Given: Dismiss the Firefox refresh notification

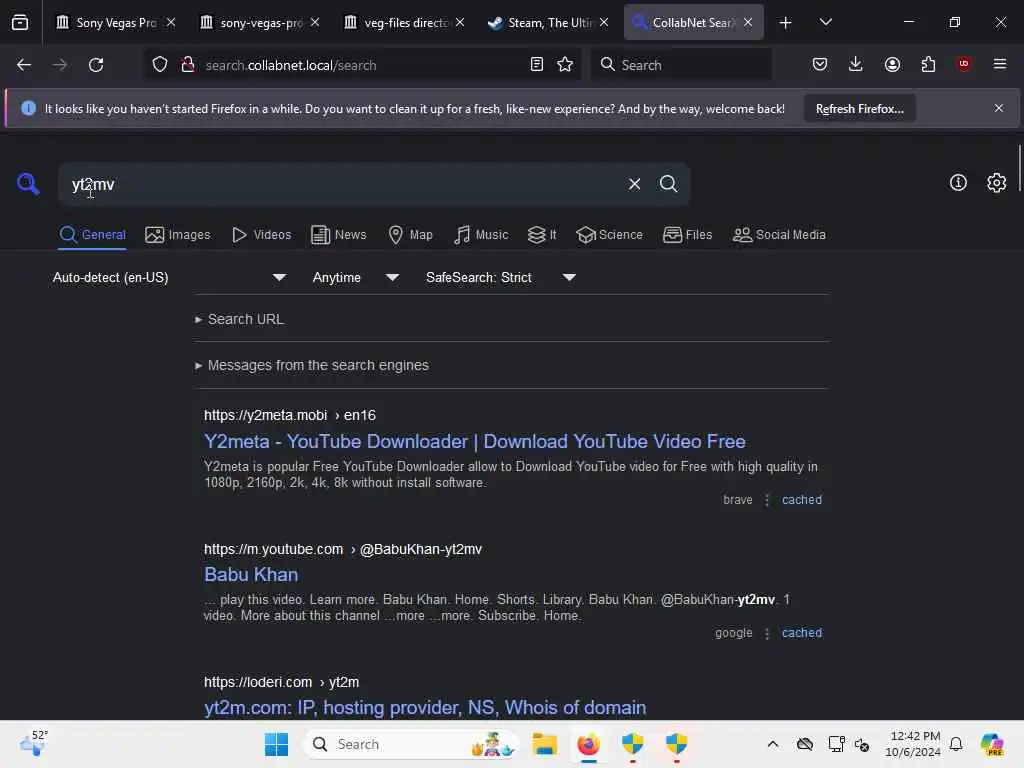Looking at the screenshot, I should tap(998, 108).
